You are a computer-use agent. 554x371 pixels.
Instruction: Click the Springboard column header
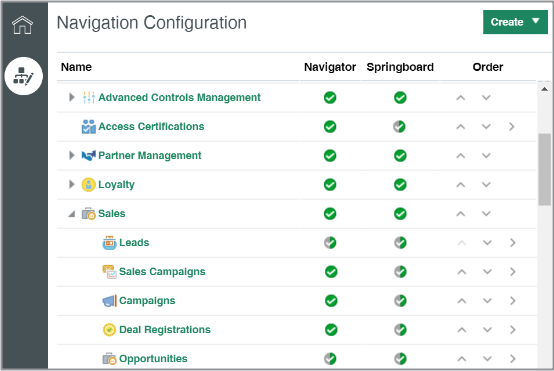pos(400,67)
